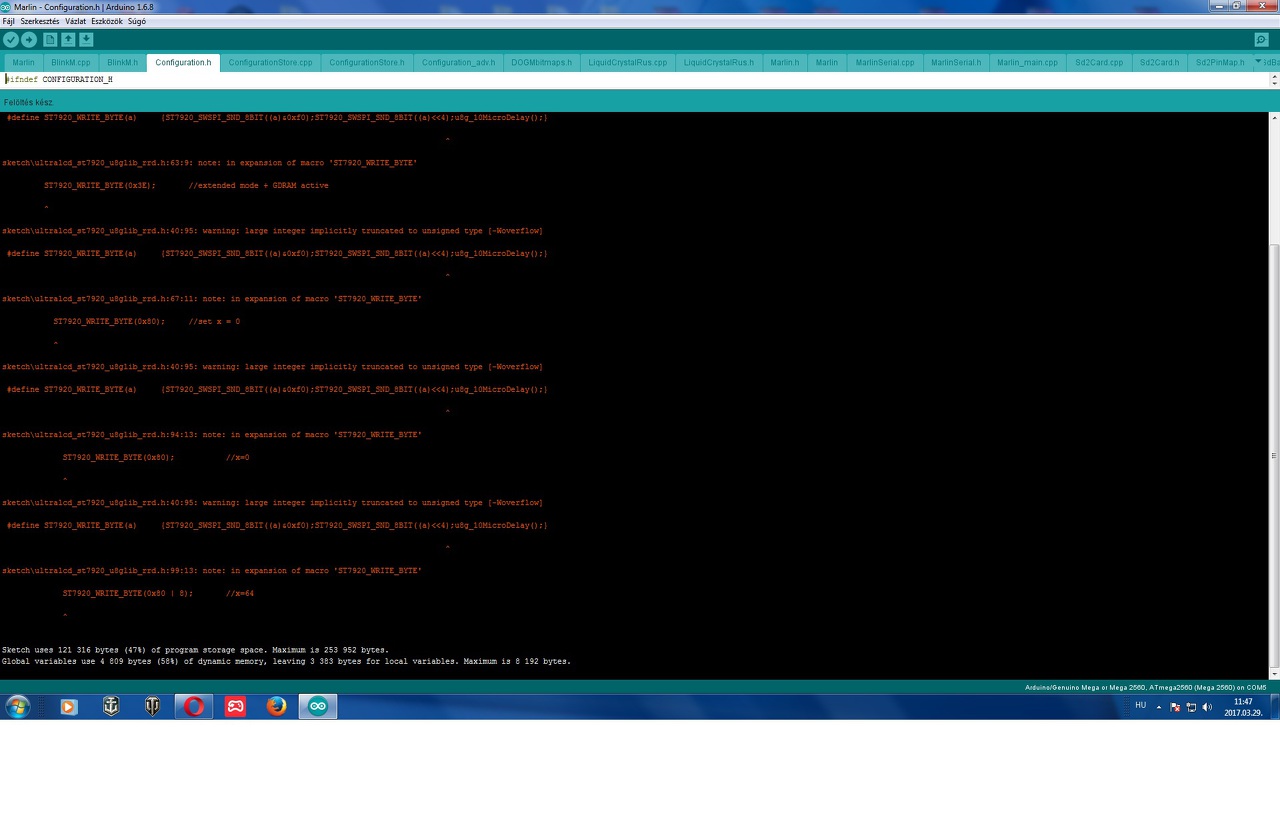The image size is (1280, 819).
Task: Click the Show desktop strip beside the clock
Action: [x=1274, y=707]
